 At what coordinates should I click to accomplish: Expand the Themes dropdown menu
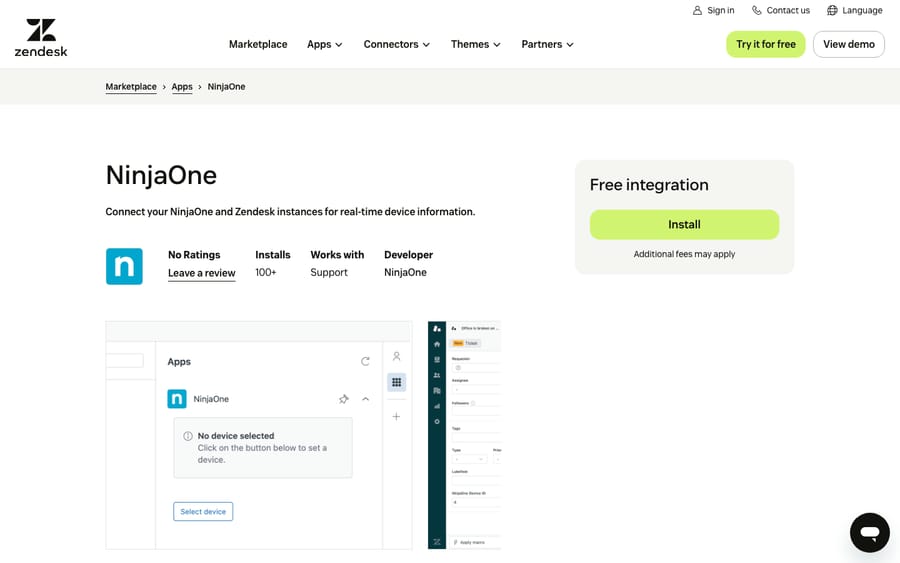click(476, 44)
